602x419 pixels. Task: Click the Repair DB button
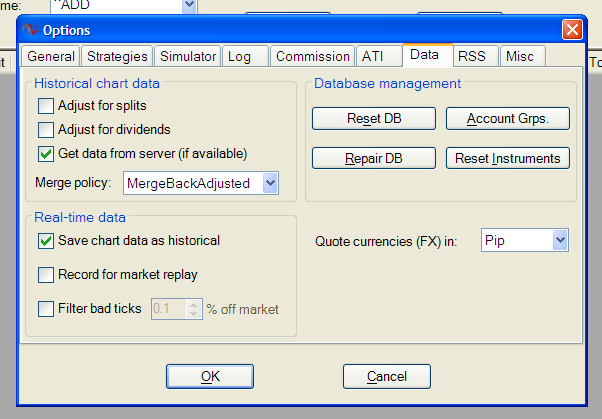click(374, 158)
